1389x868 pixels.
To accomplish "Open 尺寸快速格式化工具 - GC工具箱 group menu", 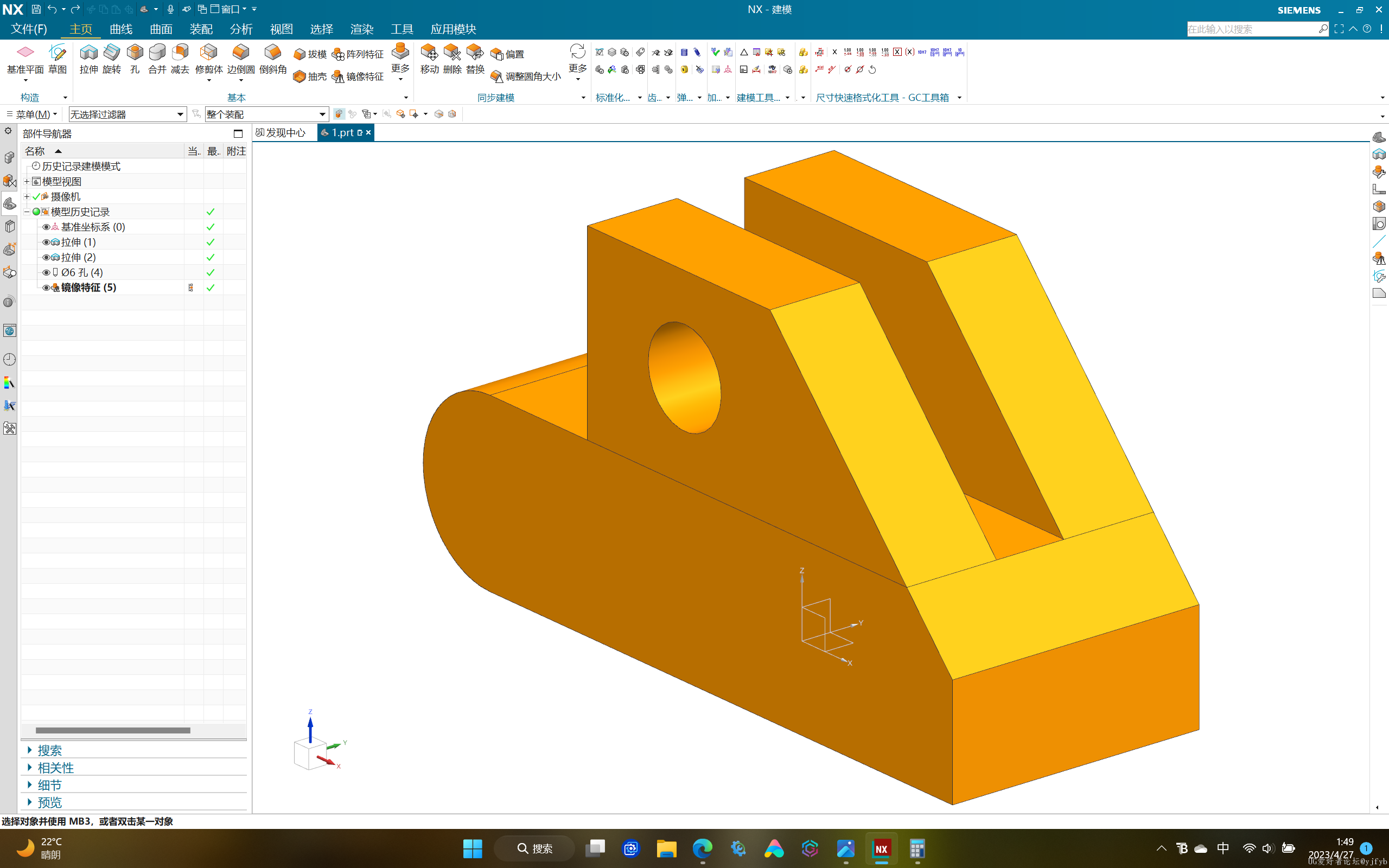I will click(959, 98).
